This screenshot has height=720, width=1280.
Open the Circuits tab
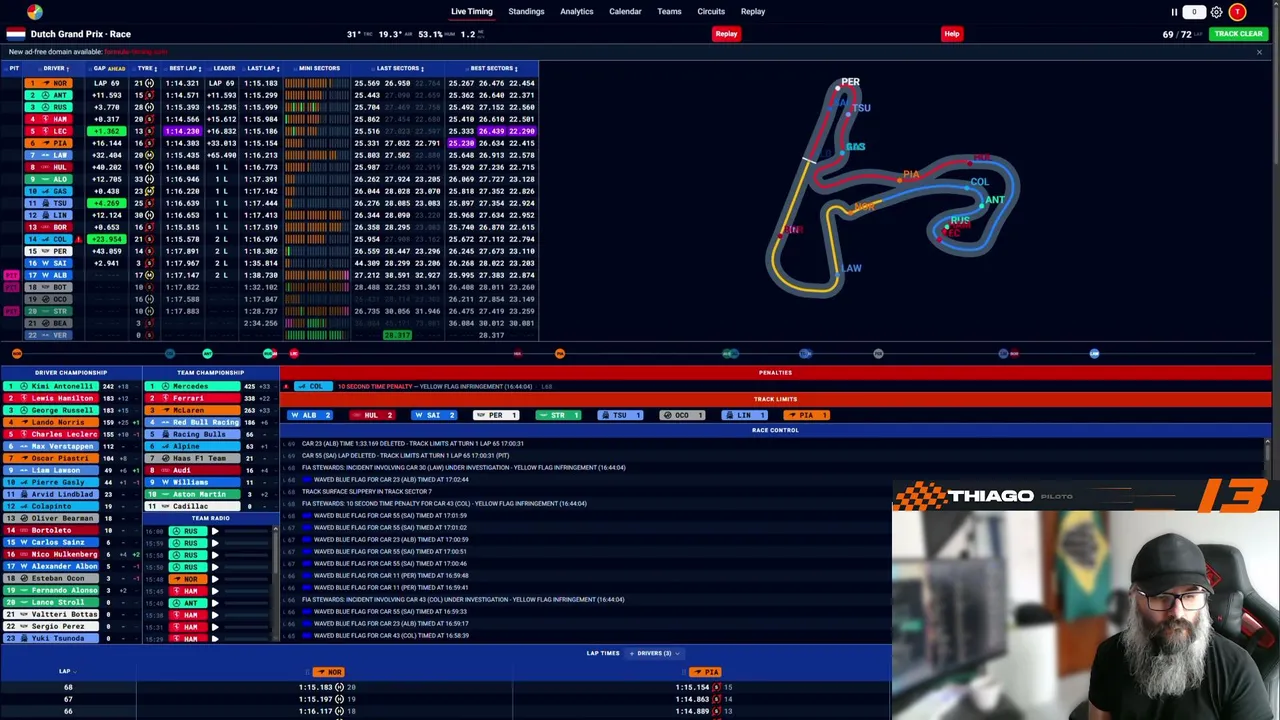(x=711, y=12)
